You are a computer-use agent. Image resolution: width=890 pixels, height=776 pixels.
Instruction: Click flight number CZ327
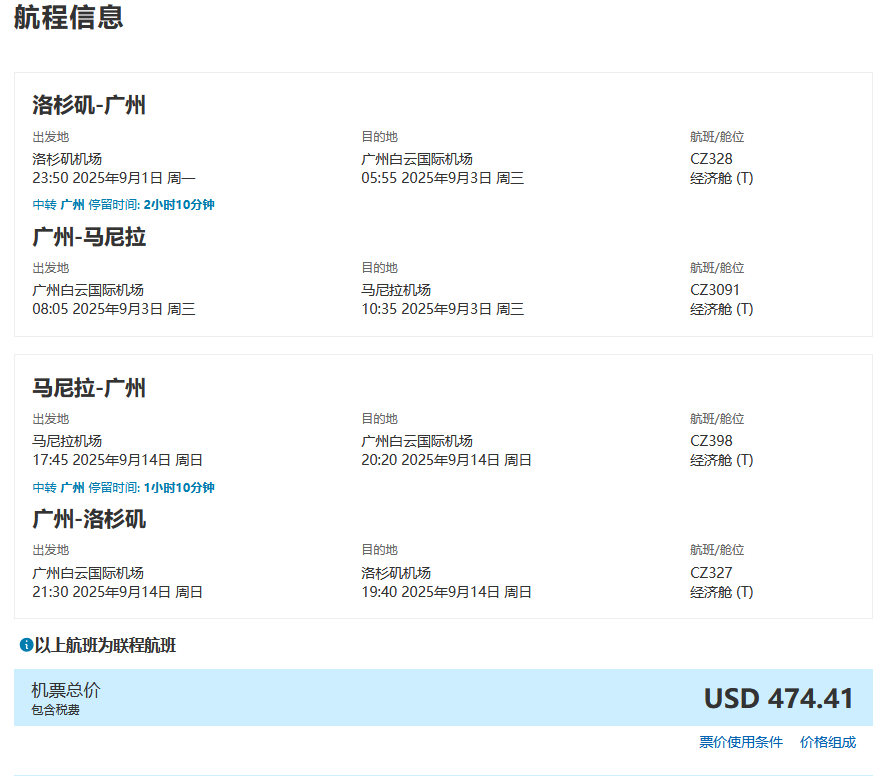[x=711, y=573]
